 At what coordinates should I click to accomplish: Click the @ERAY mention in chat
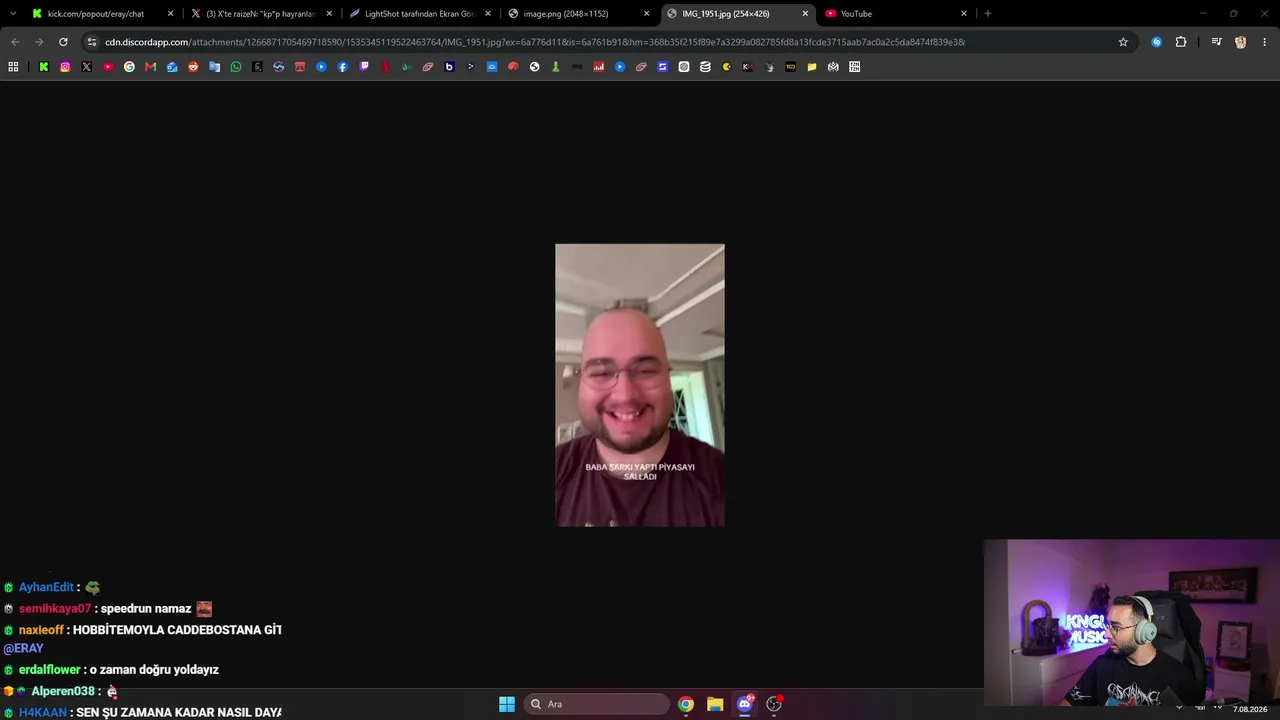23,649
